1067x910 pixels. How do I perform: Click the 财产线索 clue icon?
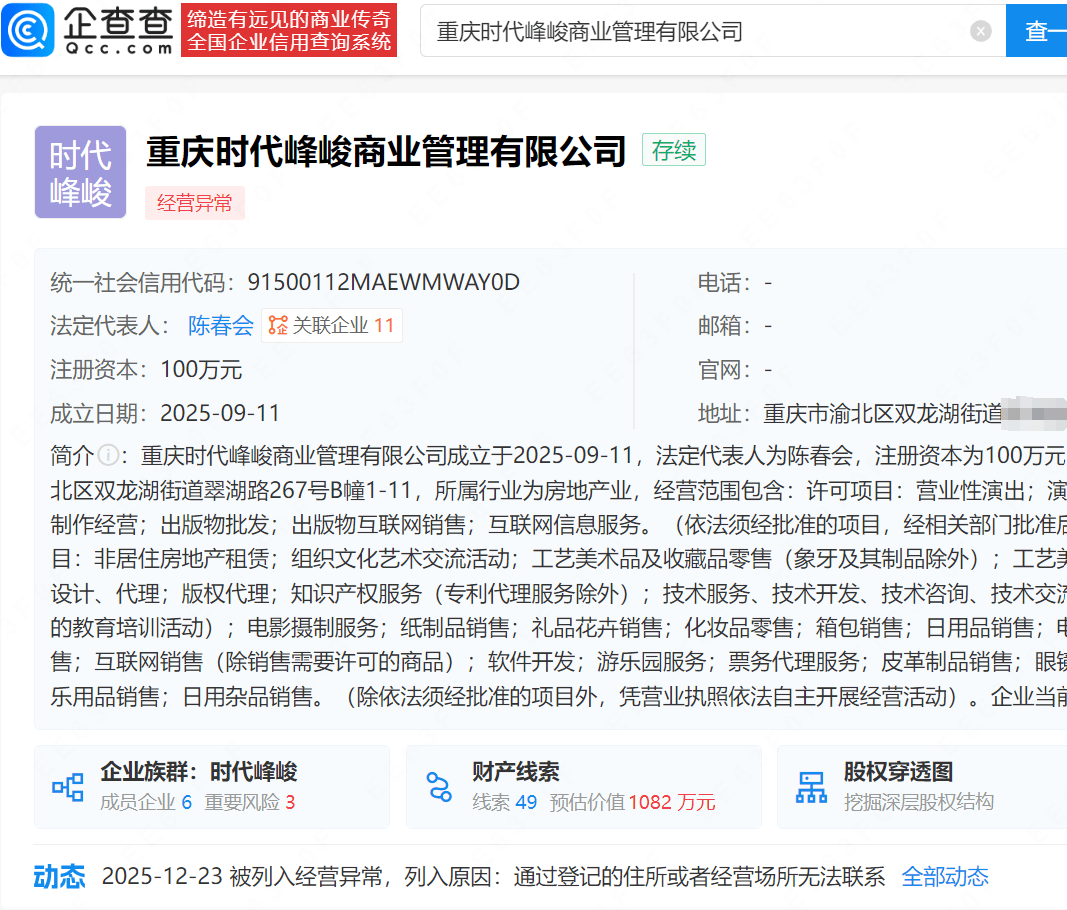[x=439, y=786]
